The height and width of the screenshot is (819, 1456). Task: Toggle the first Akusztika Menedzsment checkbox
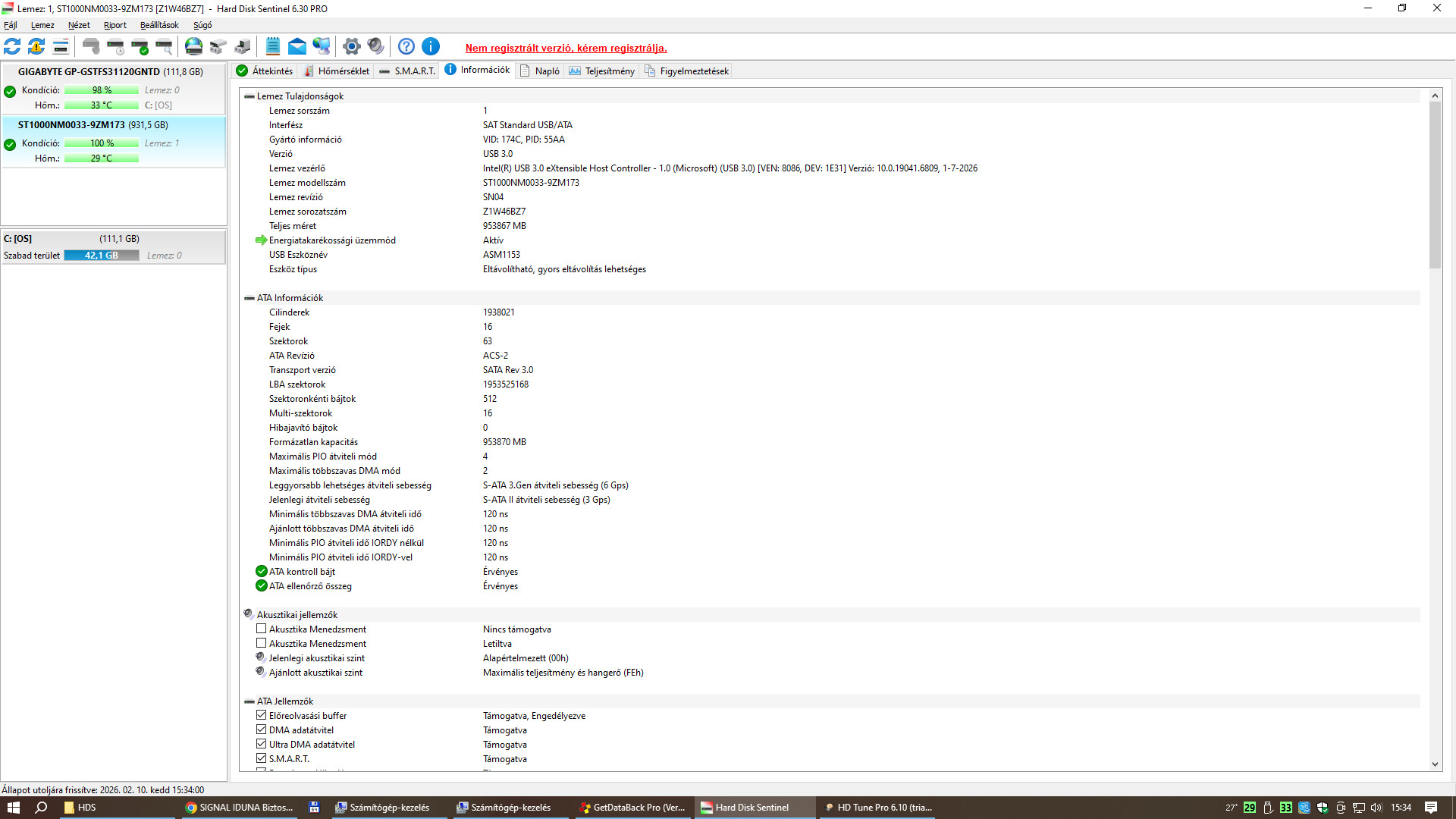click(261, 629)
